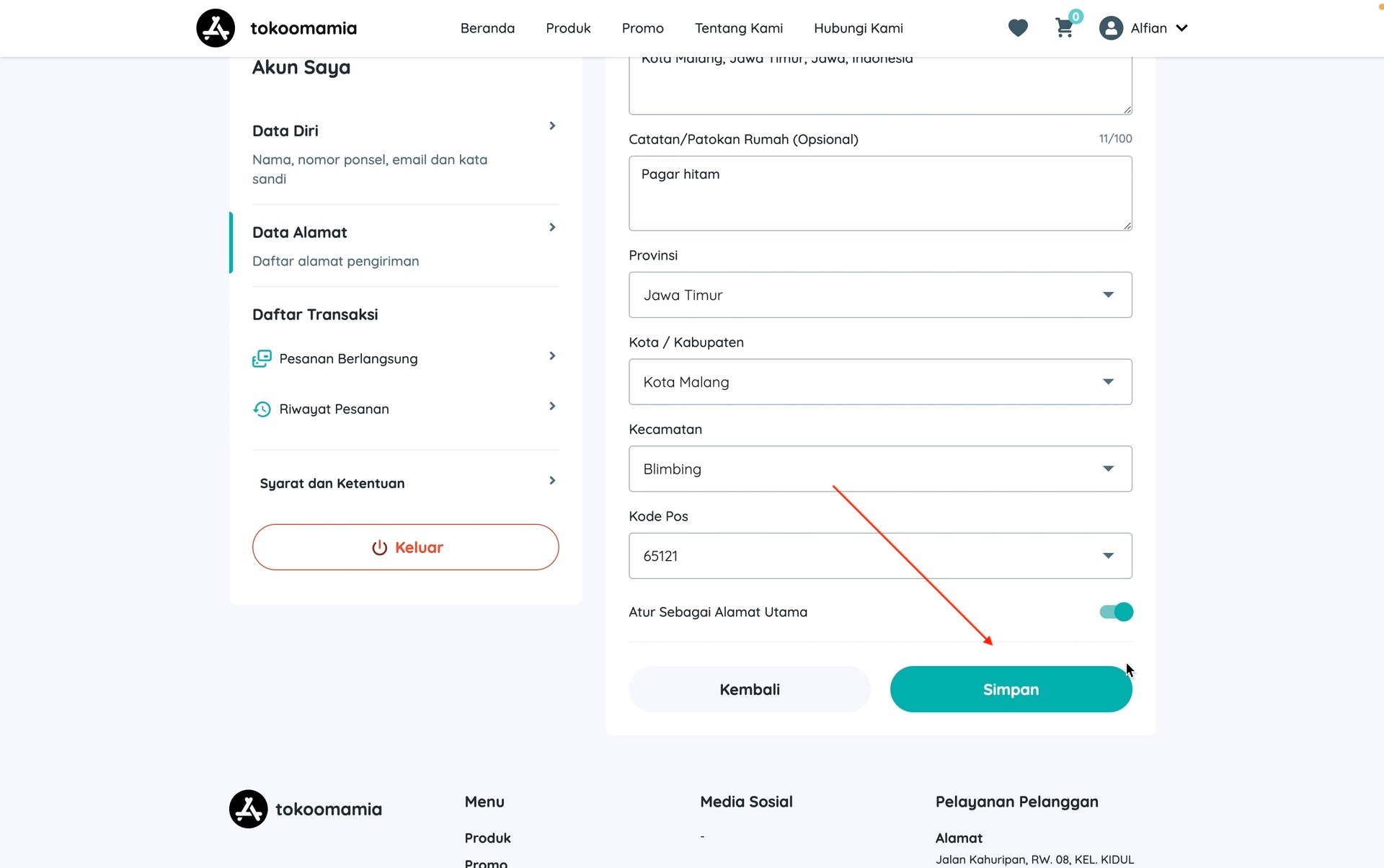
Task: Click the power icon on Keluar button
Action: pos(379,548)
